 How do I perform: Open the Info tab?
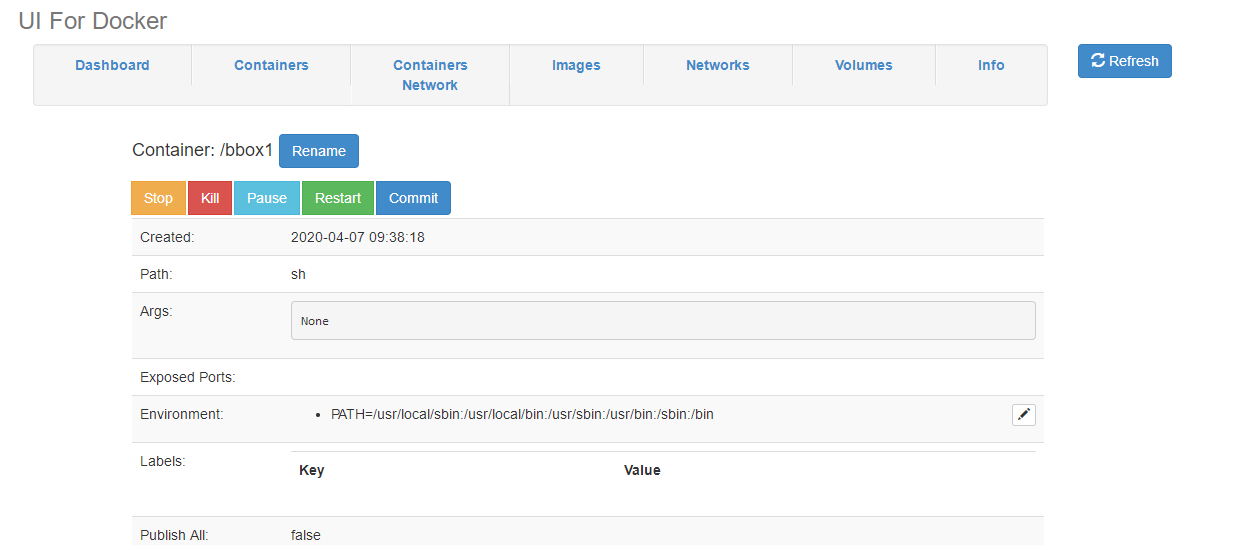coord(990,65)
